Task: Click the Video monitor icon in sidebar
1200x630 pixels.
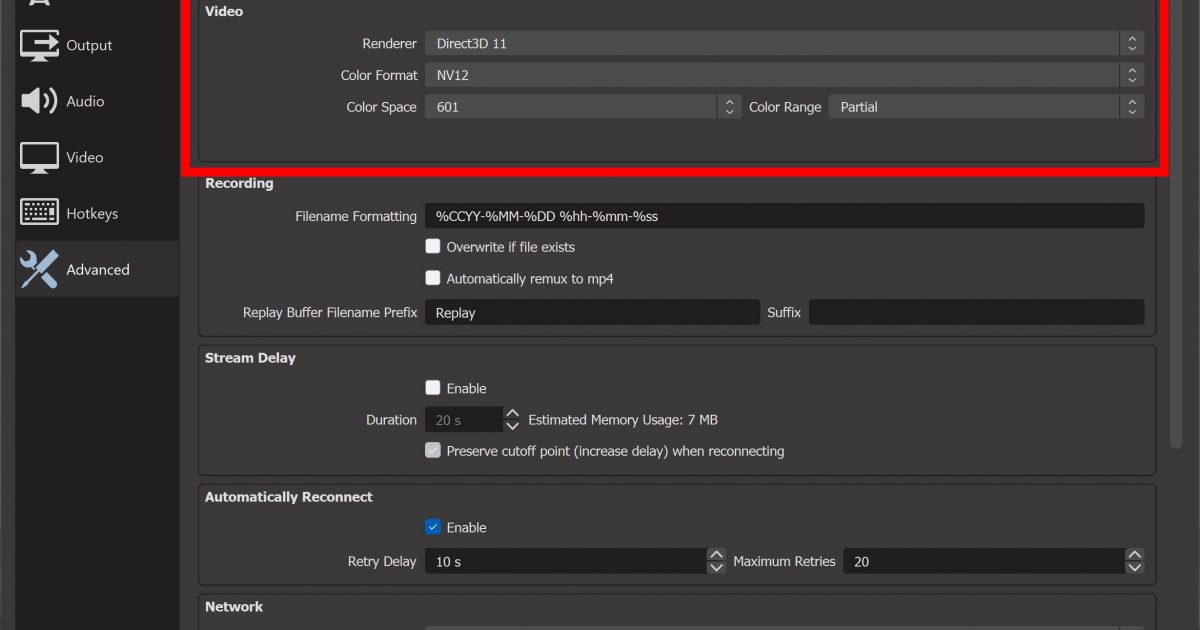Action: (40, 157)
